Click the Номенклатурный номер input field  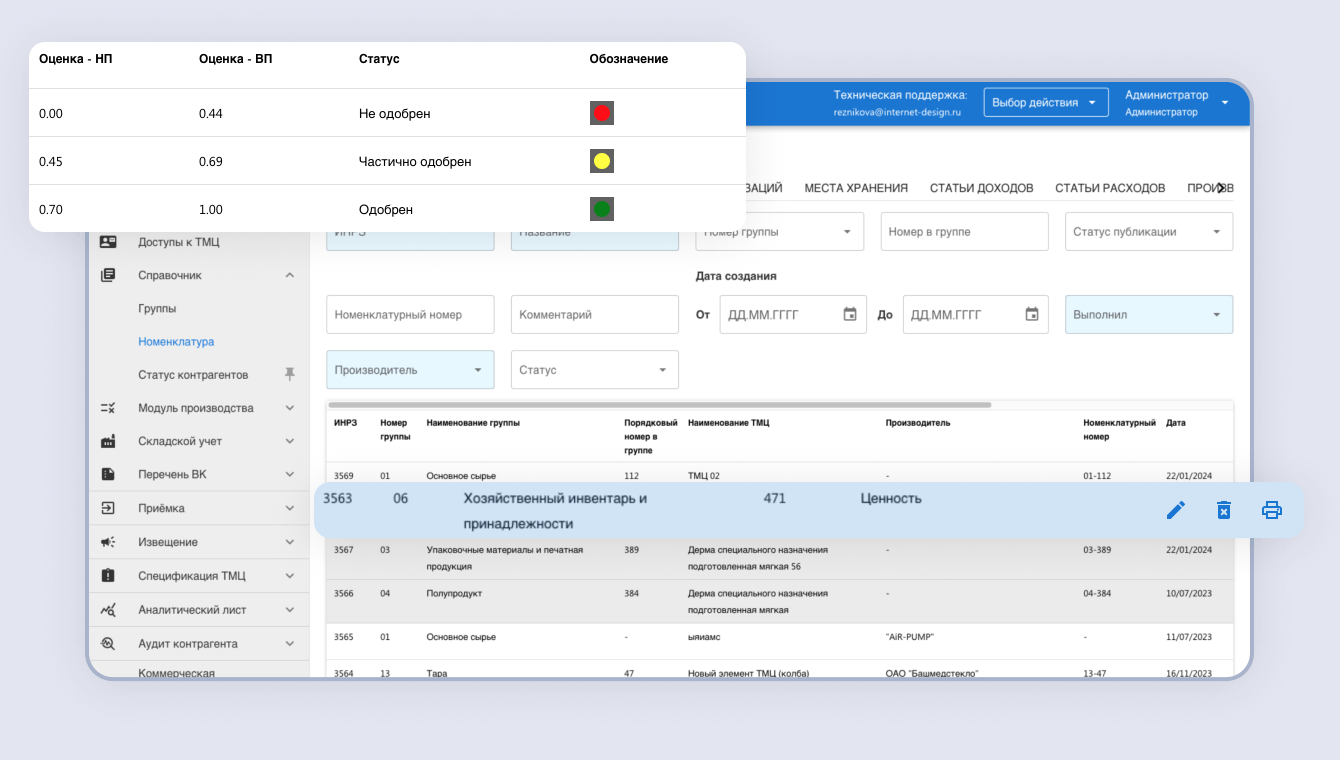[410, 315]
